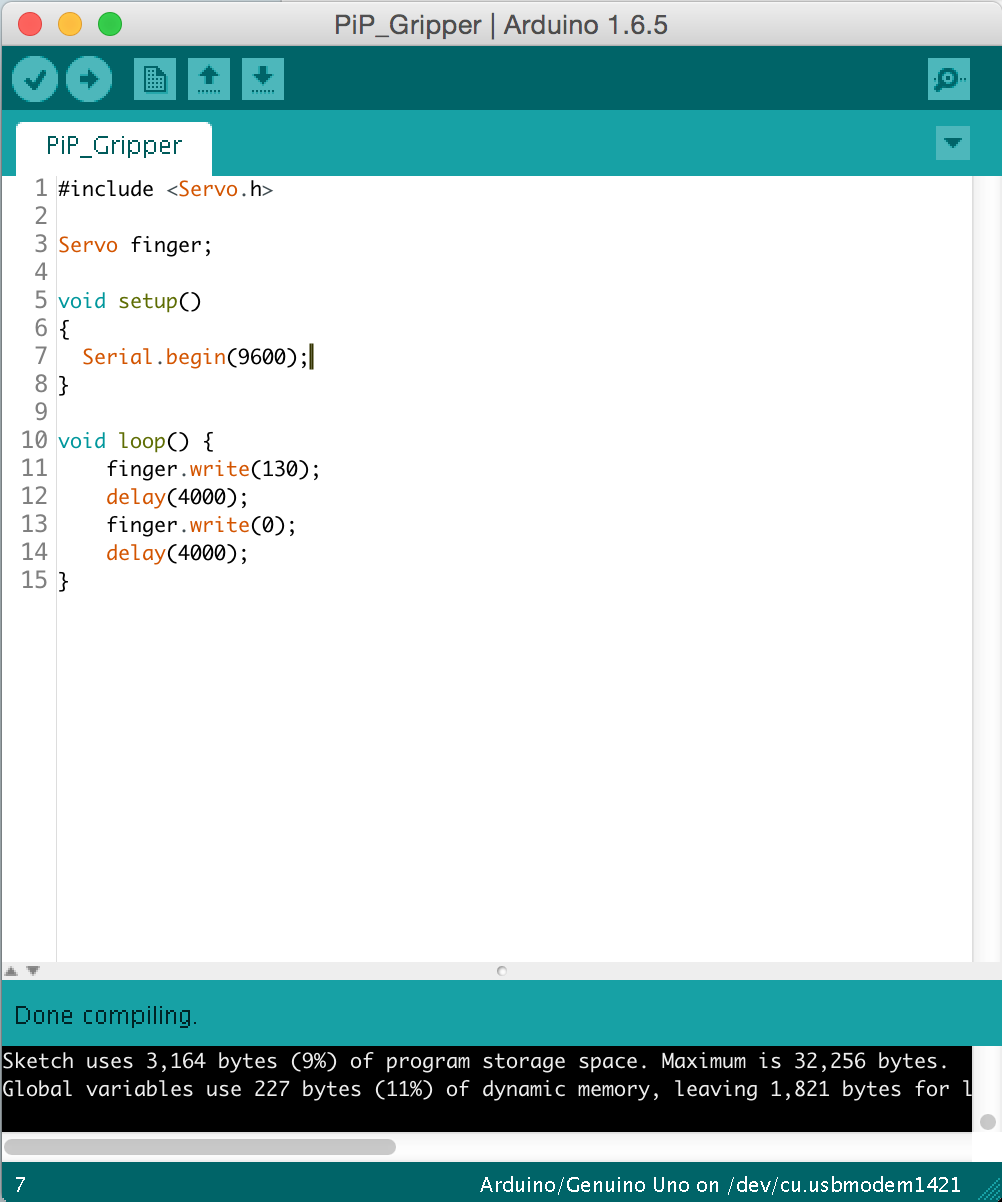Expand options via the tab chevron on the right

pyautogui.click(x=952, y=143)
